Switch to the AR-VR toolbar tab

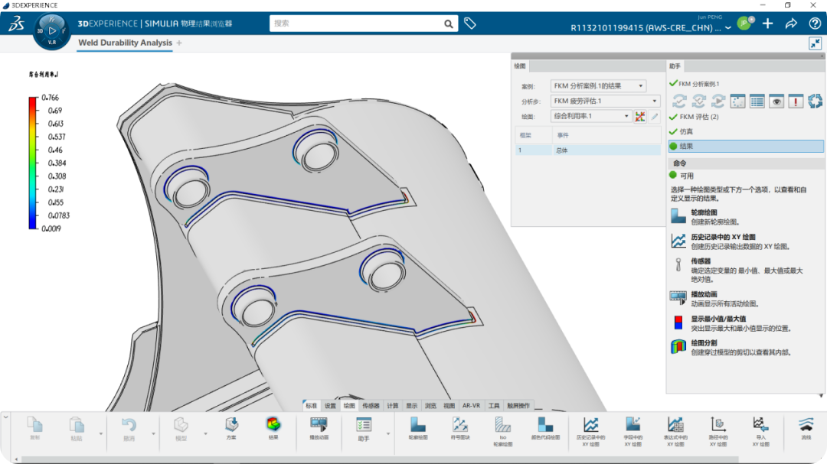point(471,405)
